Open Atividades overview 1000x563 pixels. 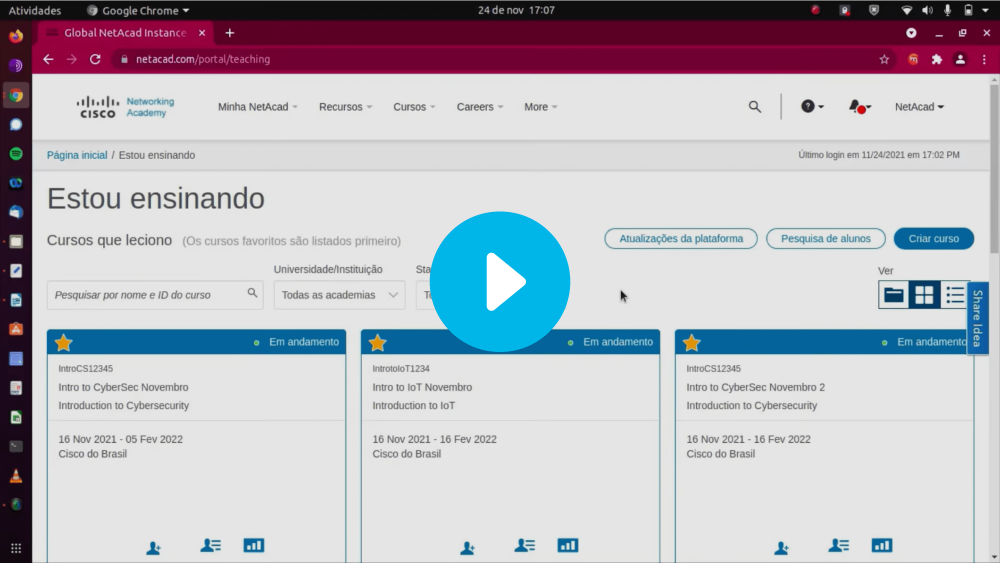tap(34, 10)
